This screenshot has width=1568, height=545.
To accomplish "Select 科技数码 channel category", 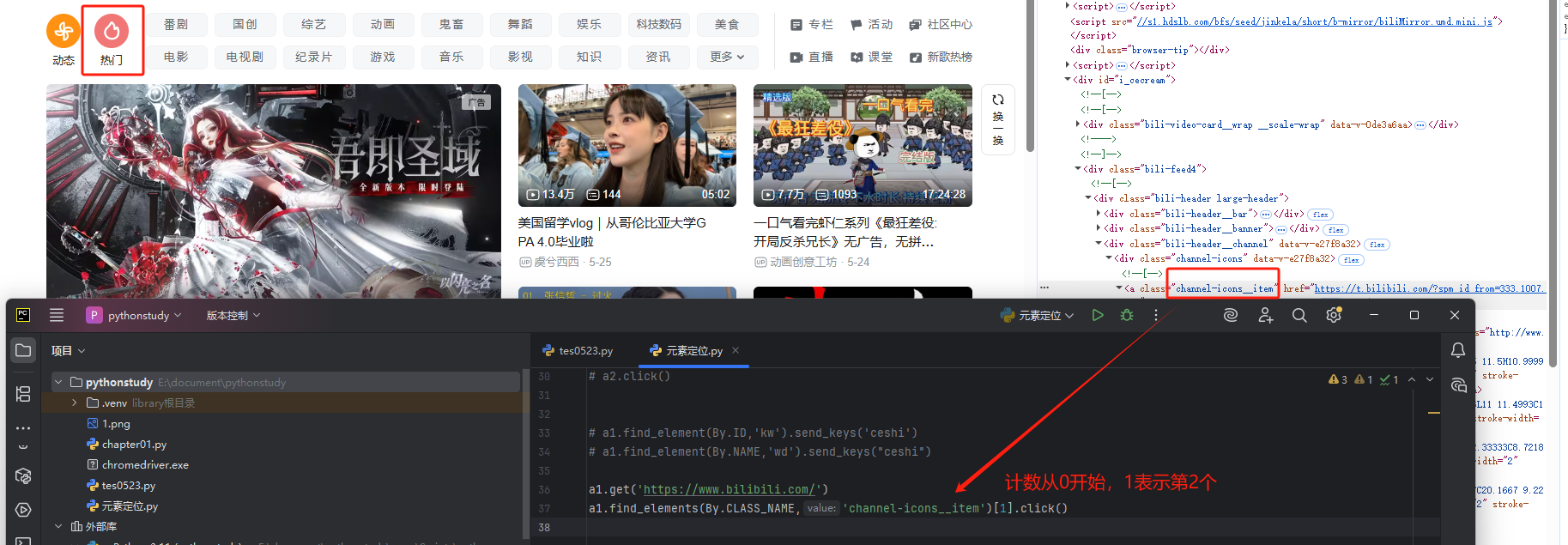I will pyautogui.click(x=658, y=24).
